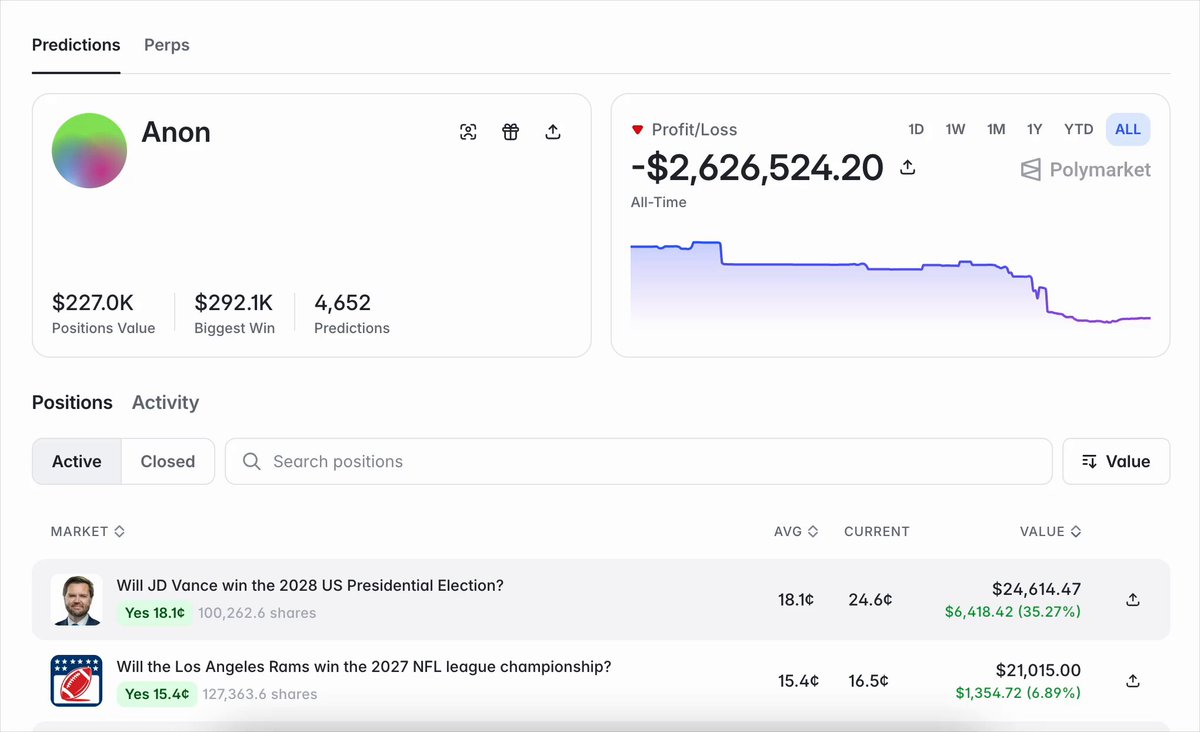Click Anon's gradient avatar

click(89, 151)
